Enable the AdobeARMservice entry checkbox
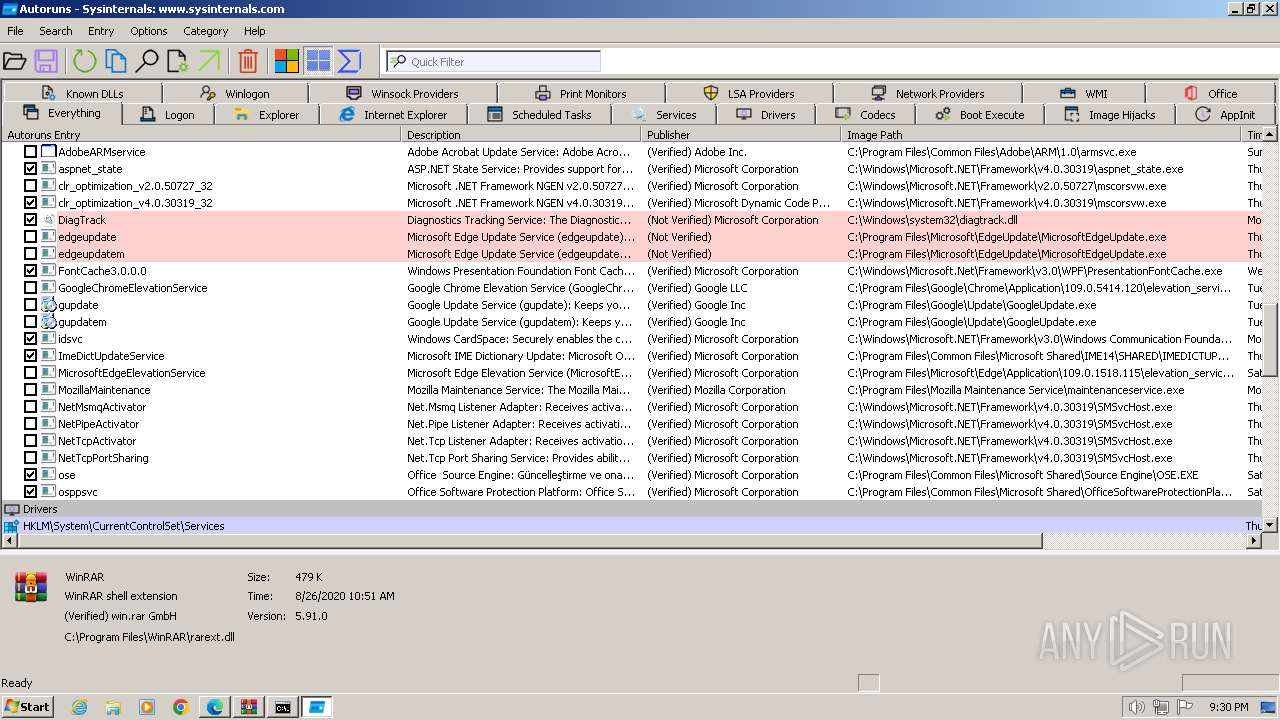This screenshot has height=720, width=1280. (30, 152)
